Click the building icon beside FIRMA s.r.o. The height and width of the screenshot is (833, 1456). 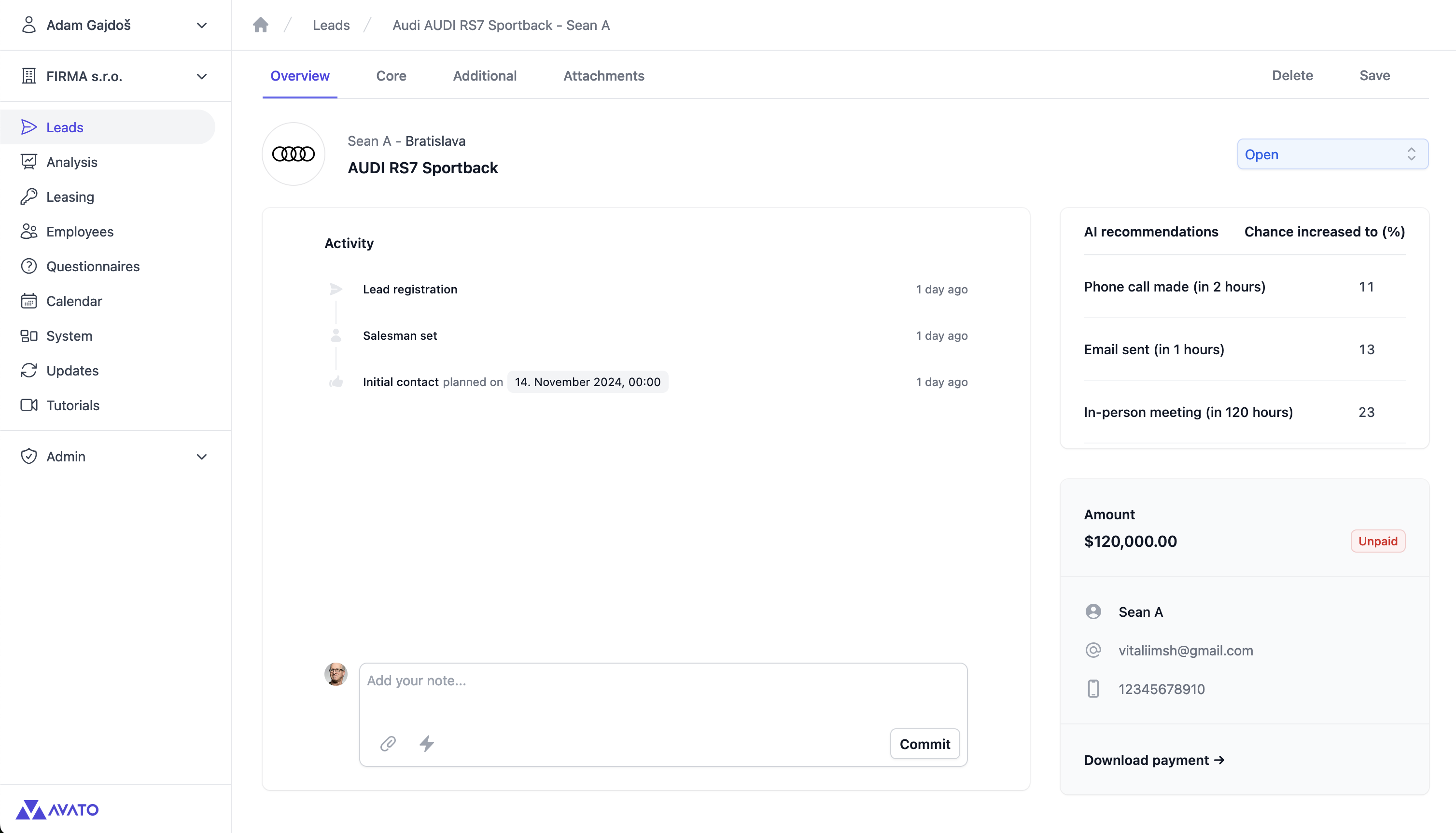28,76
